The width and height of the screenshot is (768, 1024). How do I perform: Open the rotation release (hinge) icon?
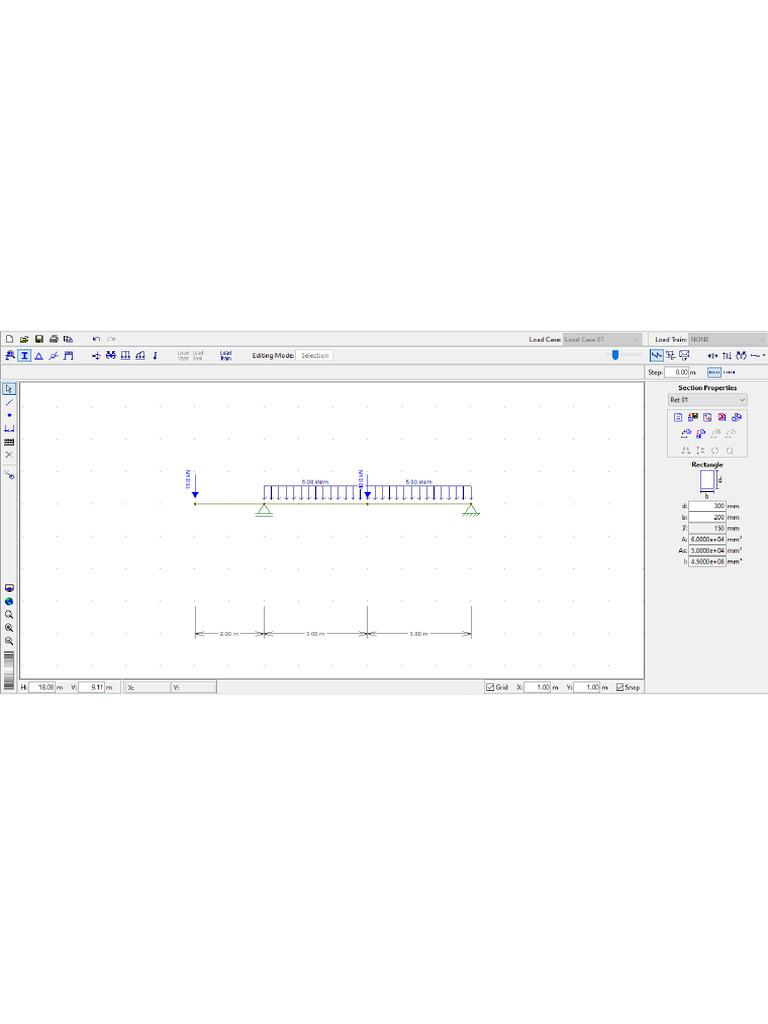click(54, 356)
